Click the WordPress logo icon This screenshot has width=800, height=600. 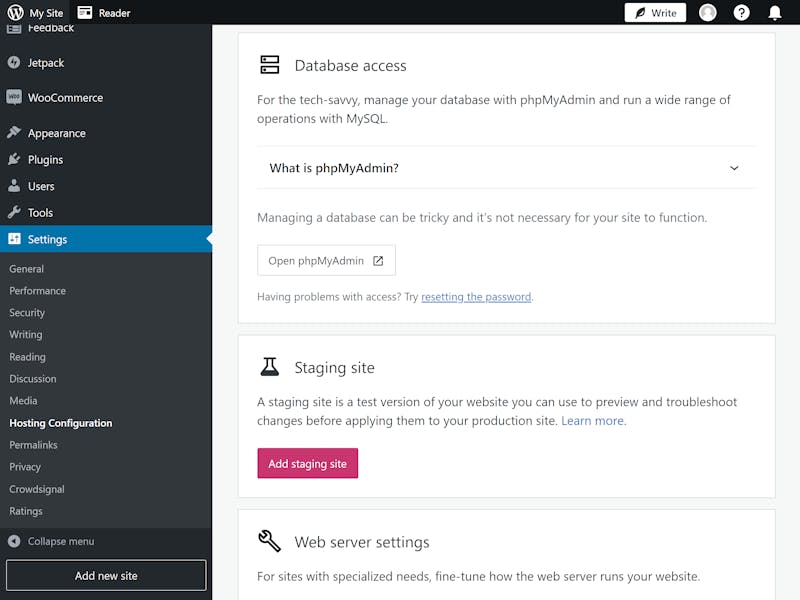click(15, 12)
